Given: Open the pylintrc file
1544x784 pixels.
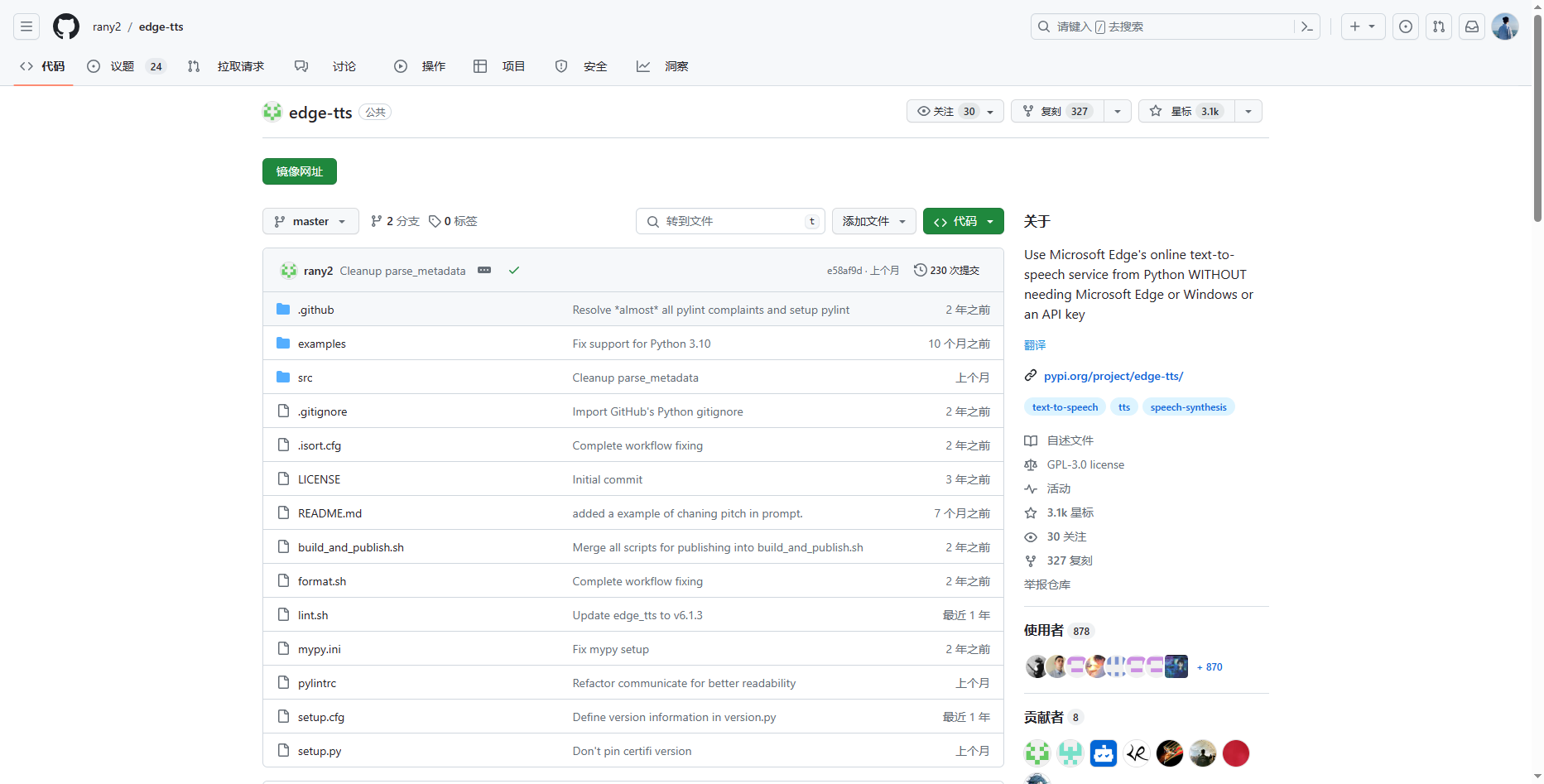Looking at the screenshot, I should (317, 683).
